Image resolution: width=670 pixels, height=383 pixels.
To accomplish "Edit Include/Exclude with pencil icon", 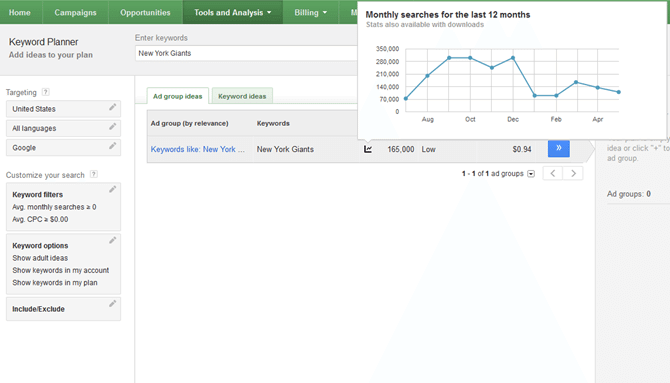I will click(112, 303).
